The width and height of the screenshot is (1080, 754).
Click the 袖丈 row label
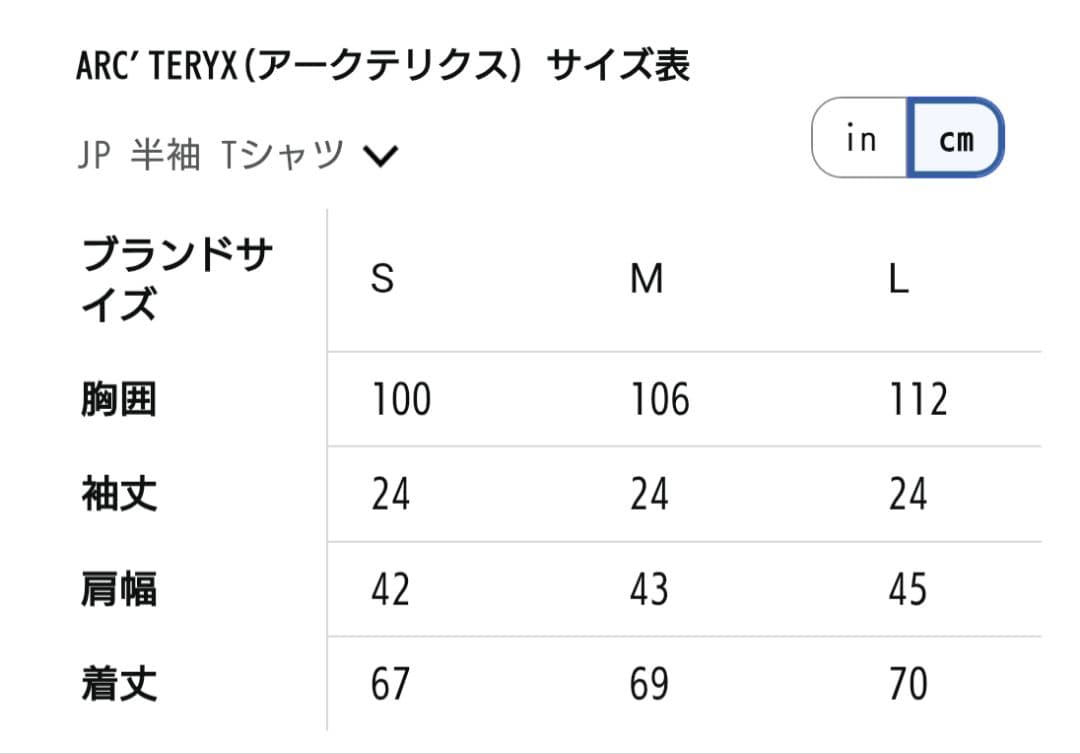[117, 493]
